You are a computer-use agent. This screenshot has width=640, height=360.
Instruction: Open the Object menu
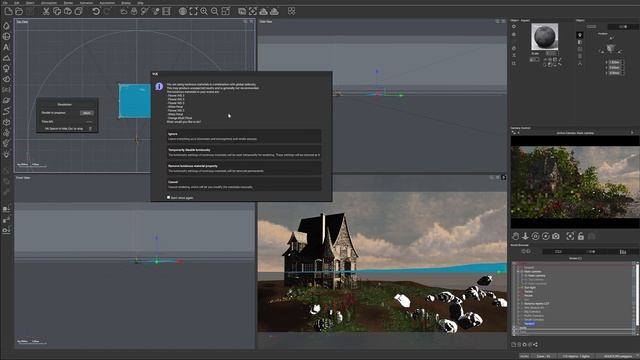pos(30,2)
